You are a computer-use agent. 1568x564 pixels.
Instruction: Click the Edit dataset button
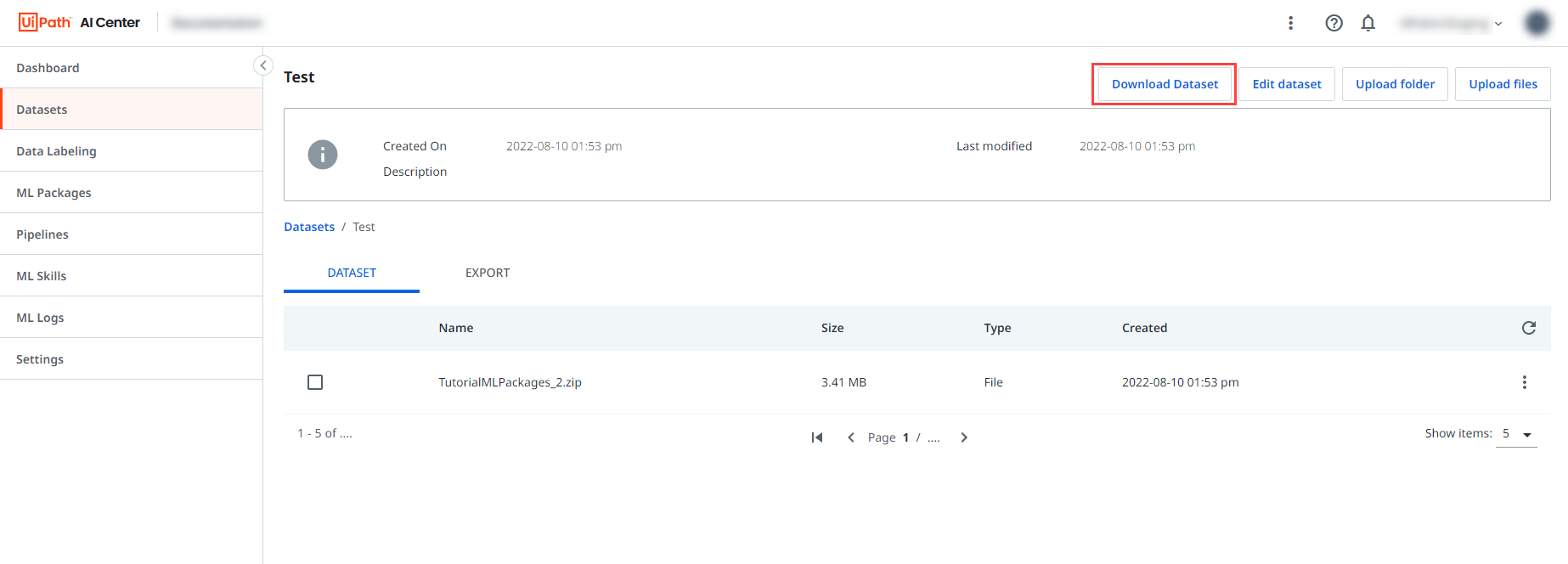1287,84
